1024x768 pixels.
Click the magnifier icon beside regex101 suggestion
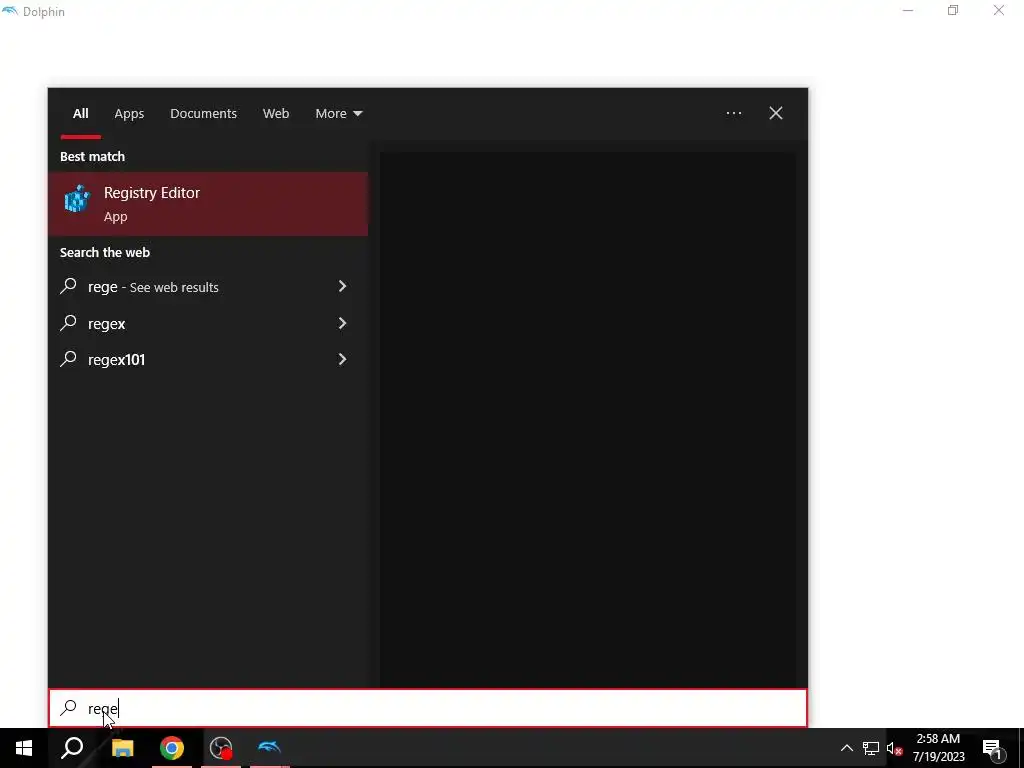click(x=69, y=359)
